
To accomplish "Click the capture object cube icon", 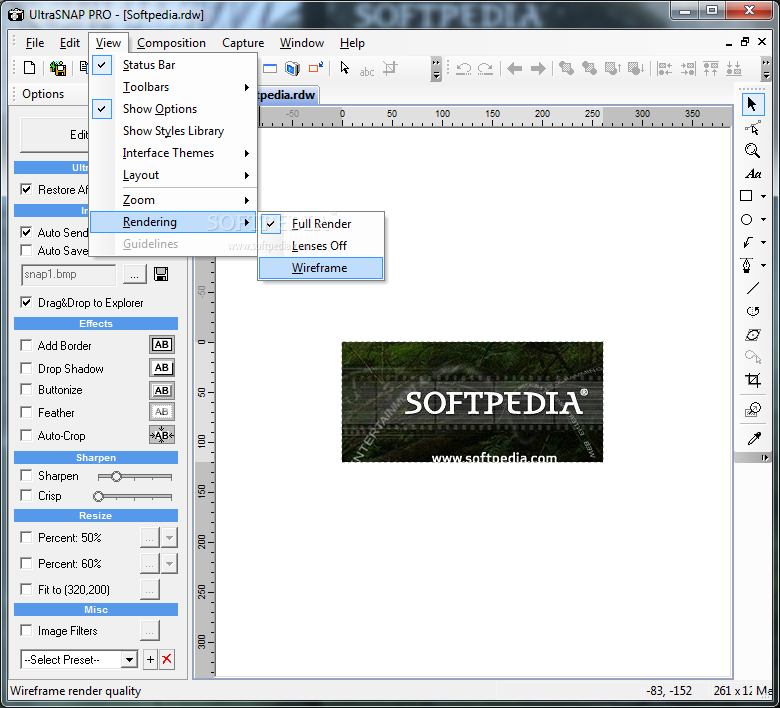I will 292,68.
